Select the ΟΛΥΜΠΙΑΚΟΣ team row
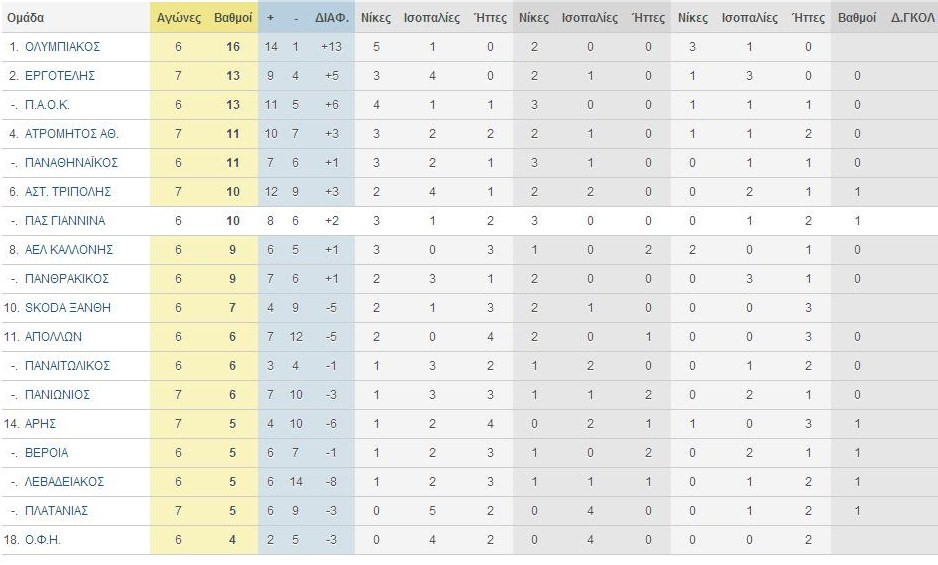This screenshot has height=565, width=938. click(469, 47)
